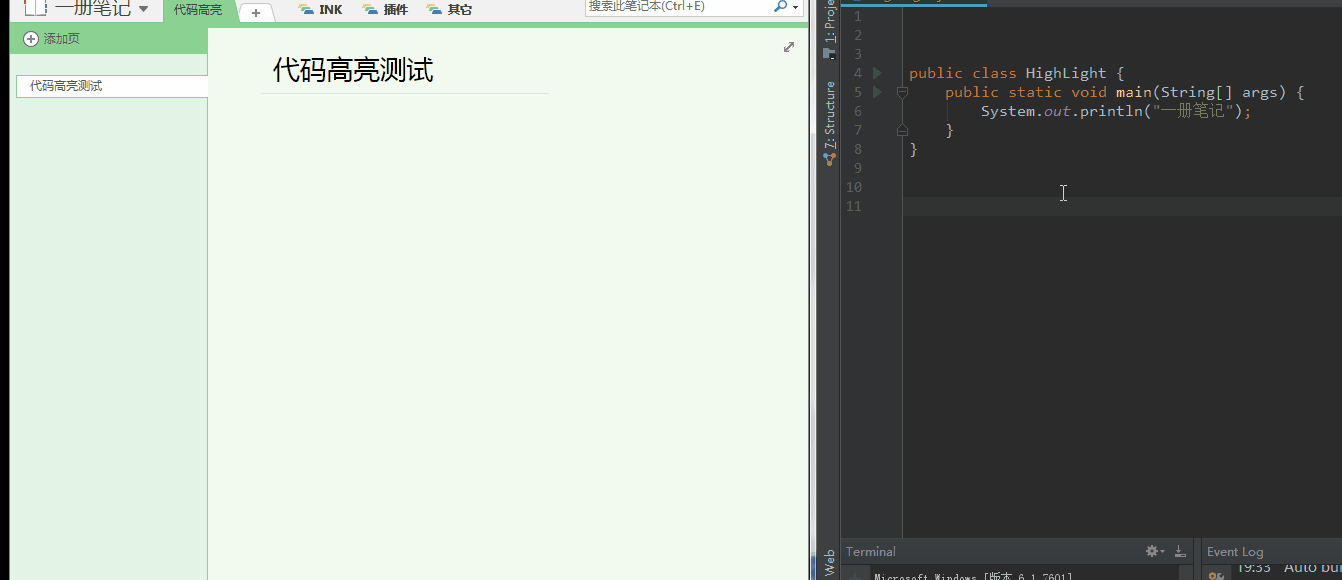
Task: Open the 一册笔记 notebook dropdown
Action: [144, 9]
